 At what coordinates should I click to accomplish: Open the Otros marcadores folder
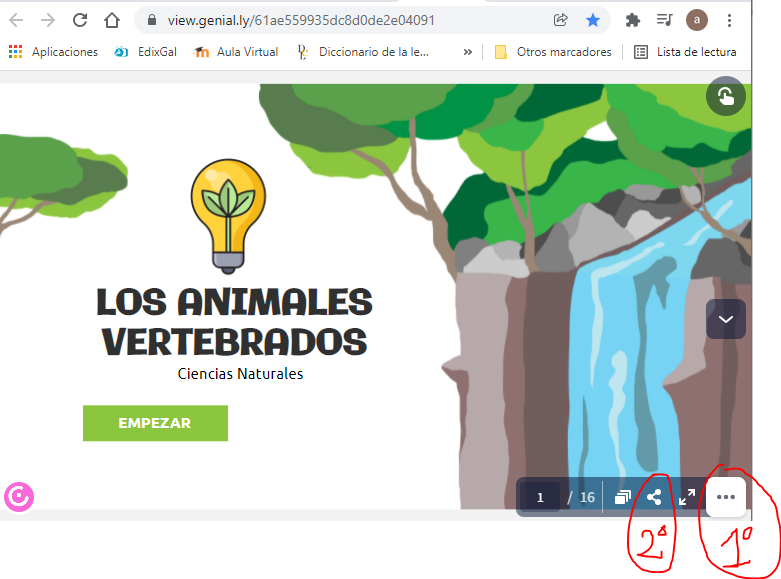(x=553, y=52)
